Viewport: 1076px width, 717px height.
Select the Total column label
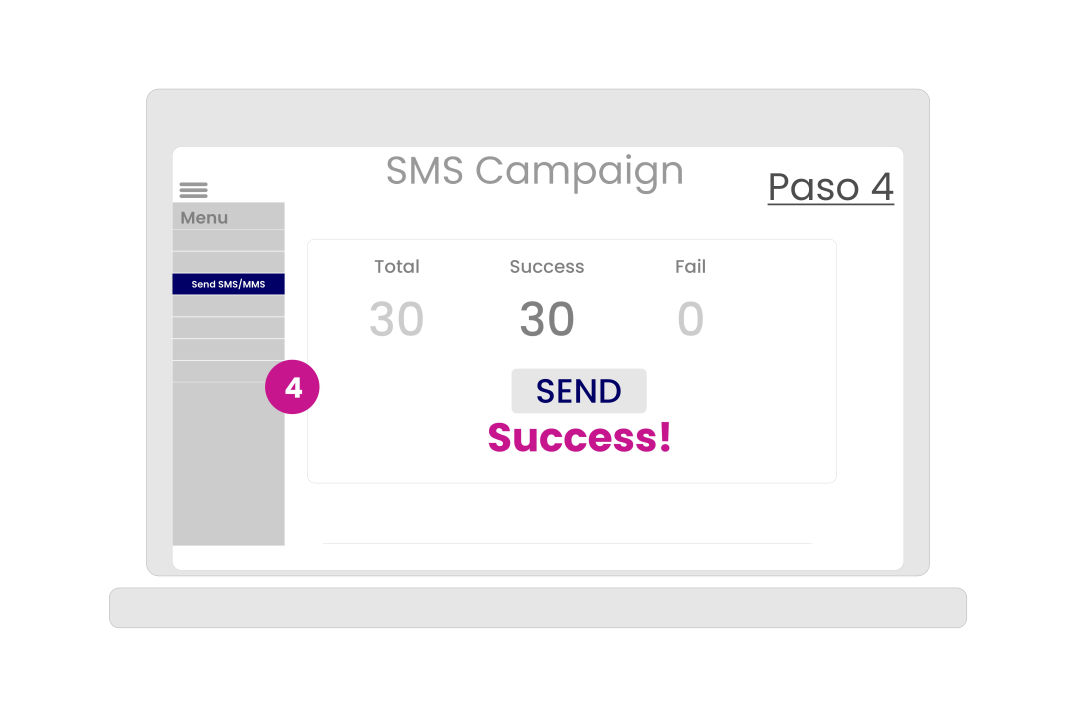tap(397, 266)
